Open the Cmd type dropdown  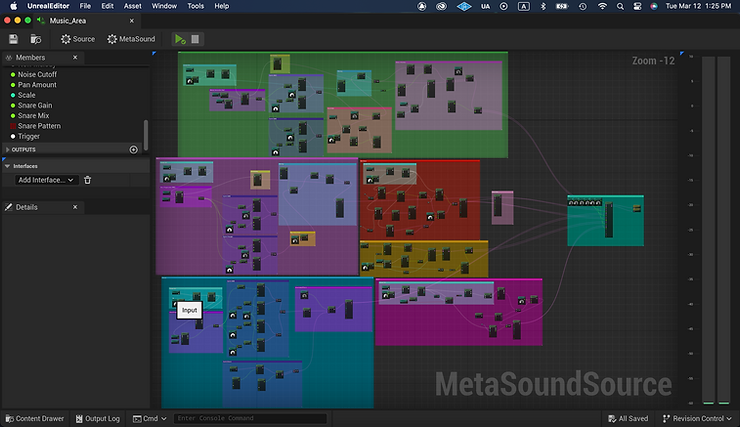[149, 419]
